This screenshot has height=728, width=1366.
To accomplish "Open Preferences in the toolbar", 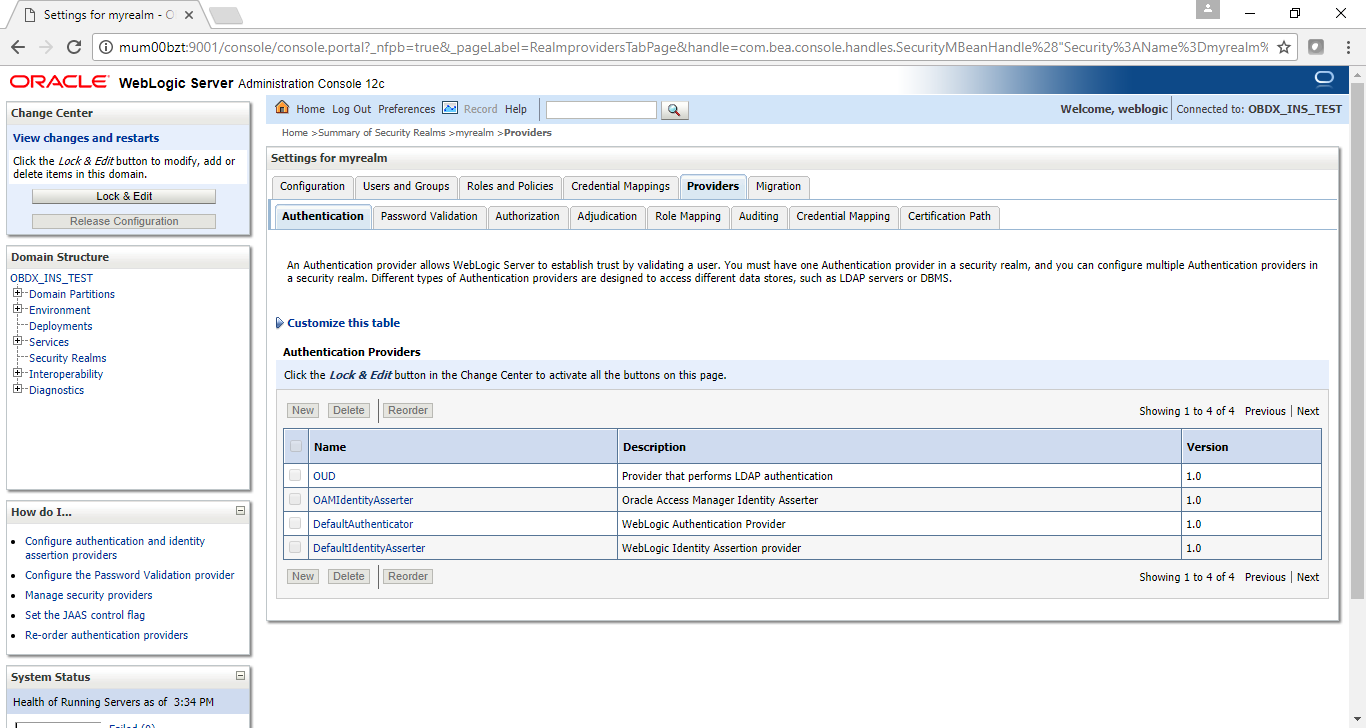I will (407, 109).
